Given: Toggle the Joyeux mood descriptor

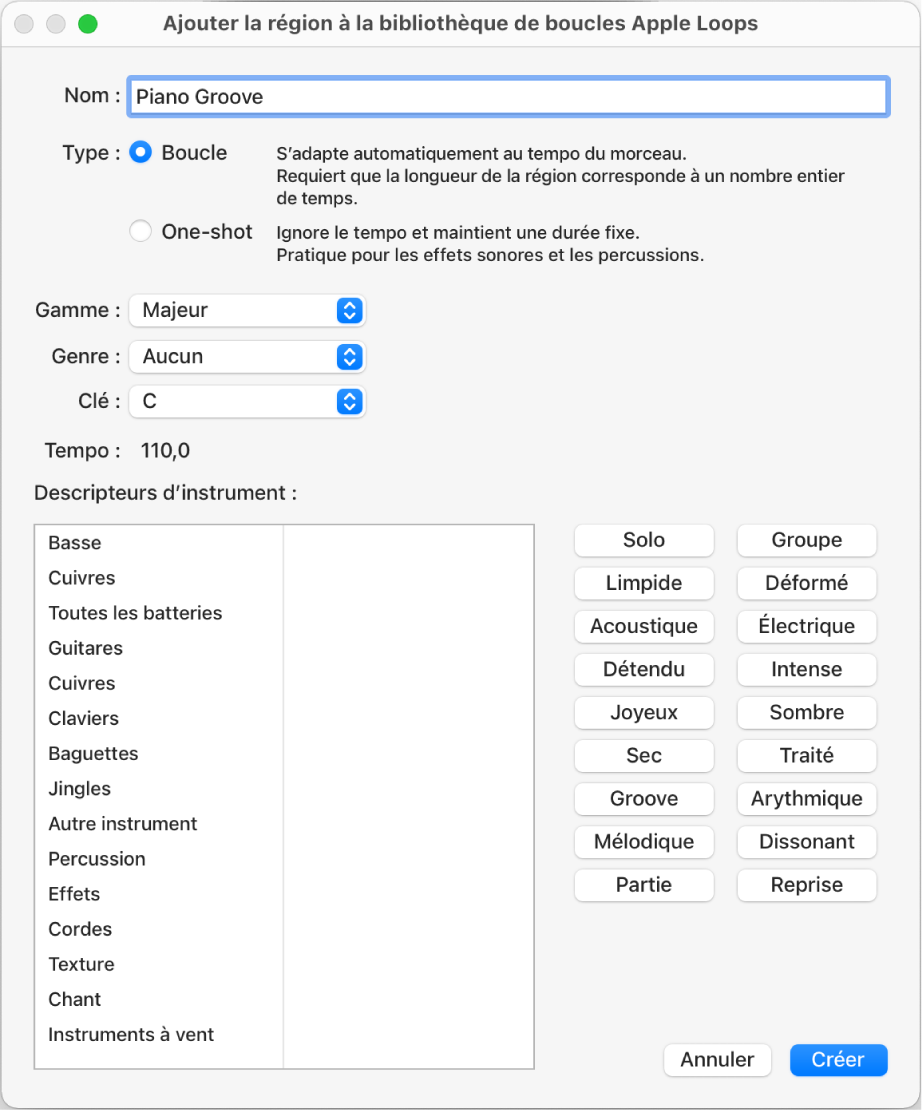Looking at the screenshot, I should coord(644,713).
